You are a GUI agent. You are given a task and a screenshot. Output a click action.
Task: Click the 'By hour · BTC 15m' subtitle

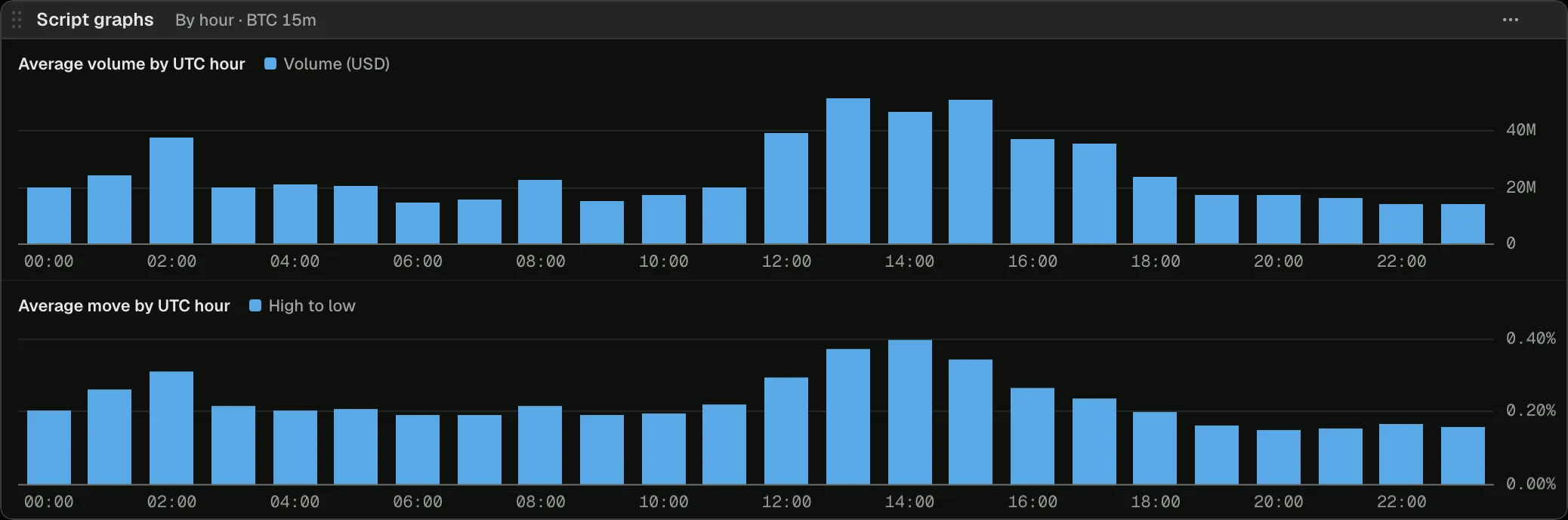pyautogui.click(x=245, y=20)
